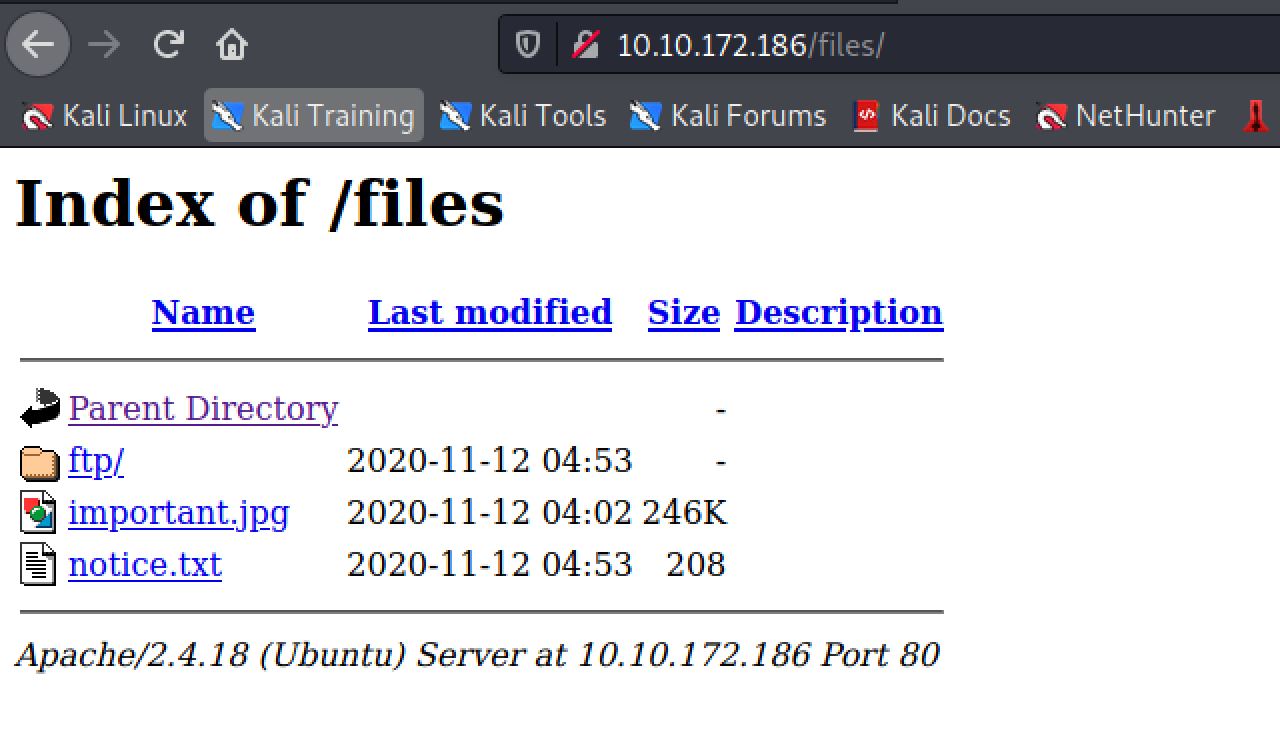Sort listing by Name column header
1280x738 pixels.
(203, 313)
